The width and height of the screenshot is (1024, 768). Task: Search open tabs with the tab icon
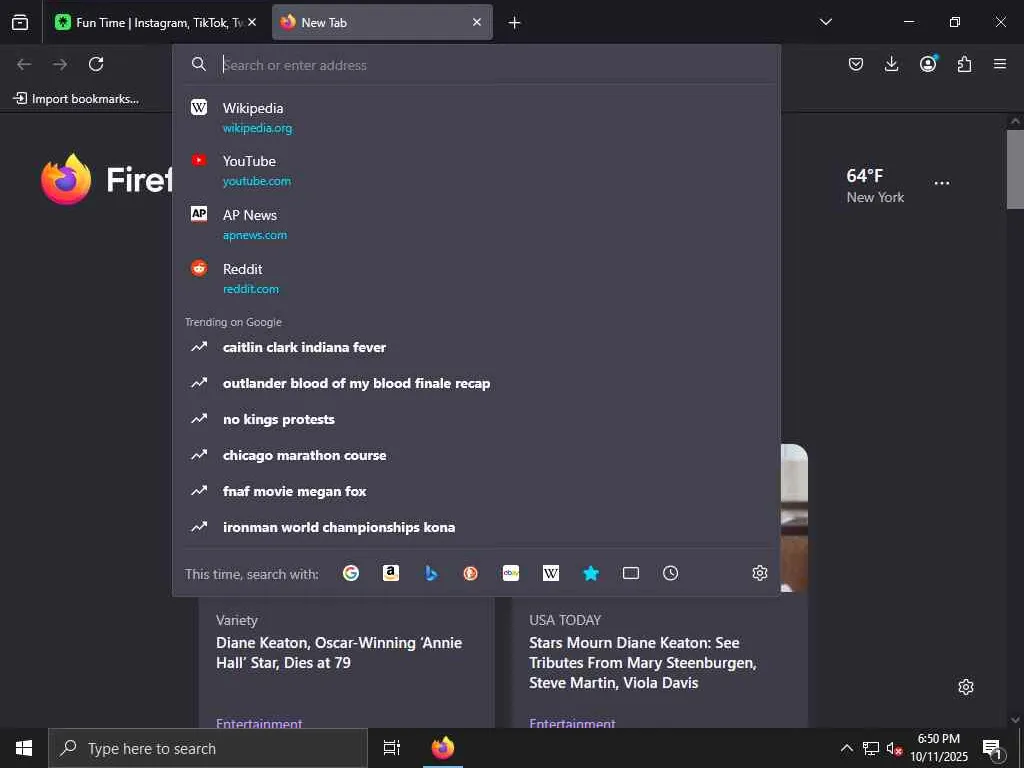point(631,573)
